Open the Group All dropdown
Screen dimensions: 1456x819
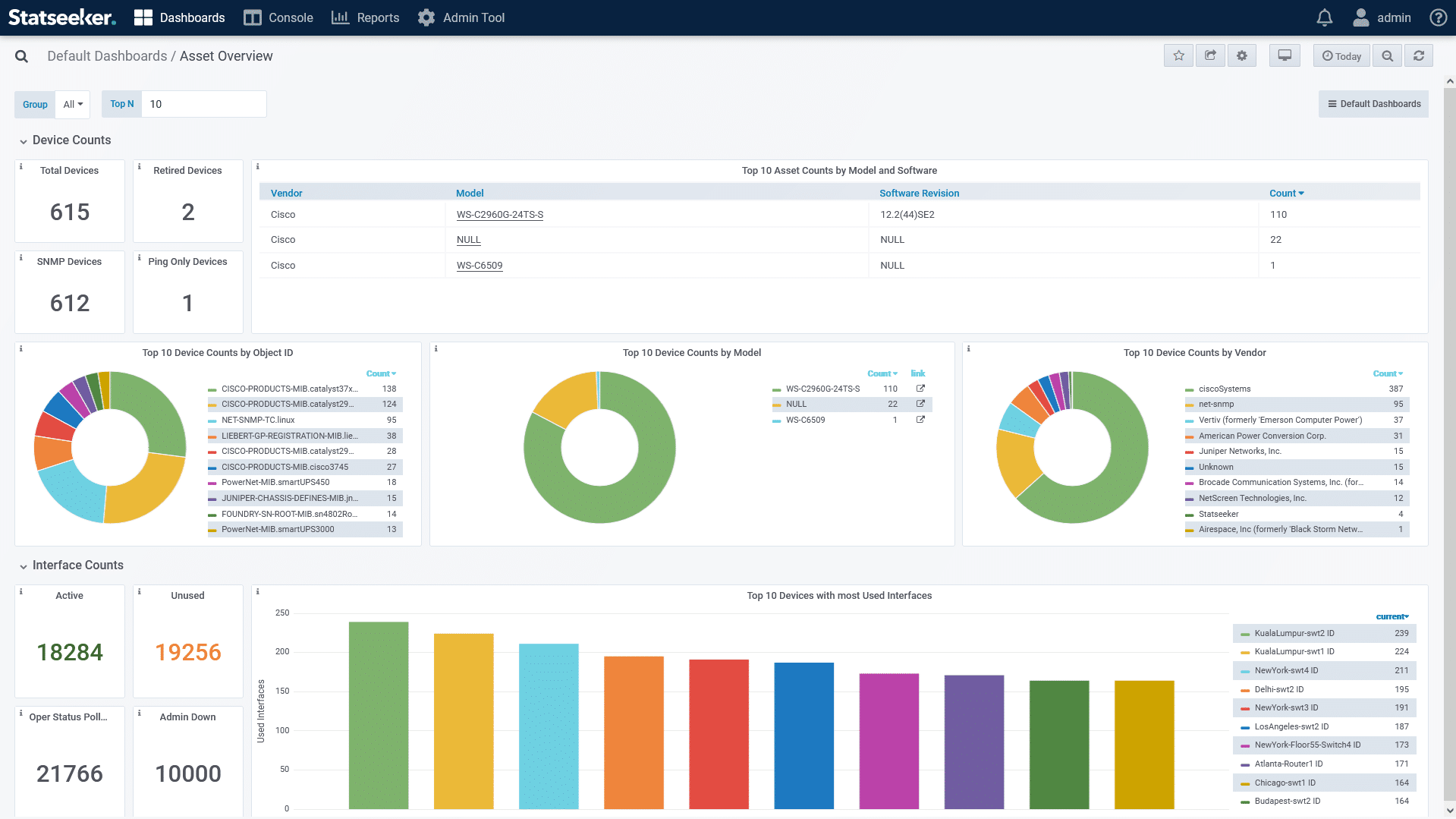click(73, 104)
